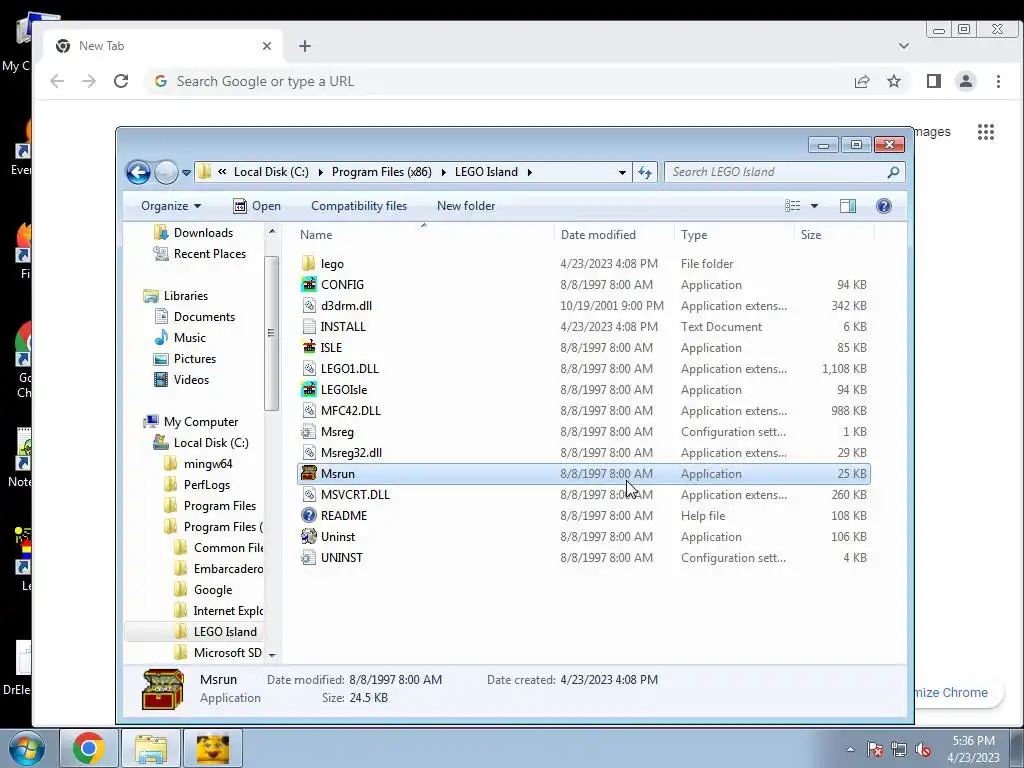The width and height of the screenshot is (1024, 768).
Task: Reload the page in Chrome
Action: (121, 81)
